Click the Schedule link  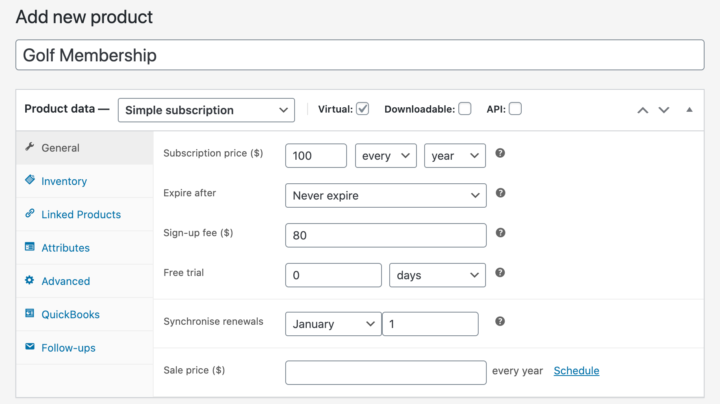tap(576, 370)
